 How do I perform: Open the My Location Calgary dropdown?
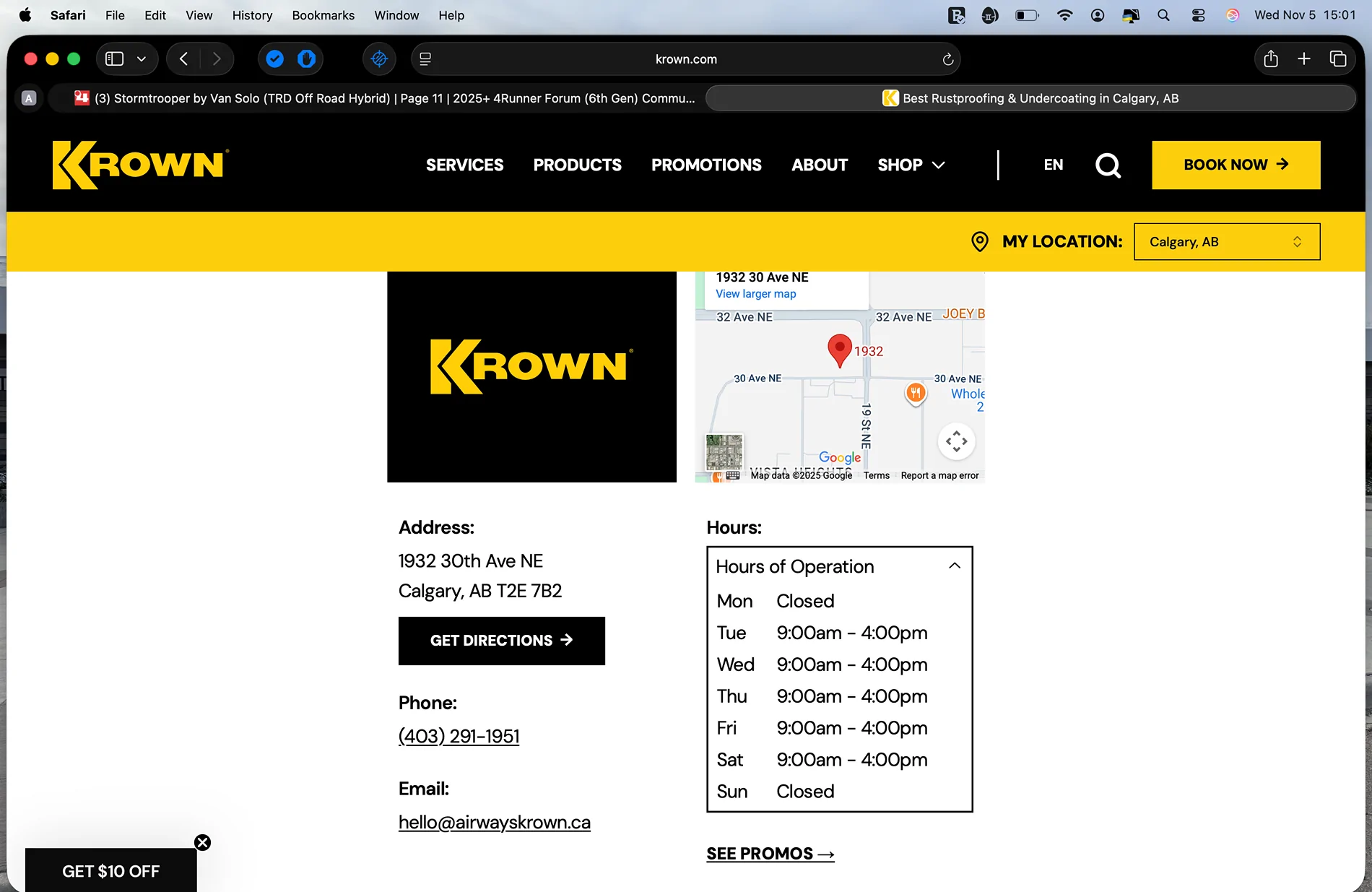1226,242
